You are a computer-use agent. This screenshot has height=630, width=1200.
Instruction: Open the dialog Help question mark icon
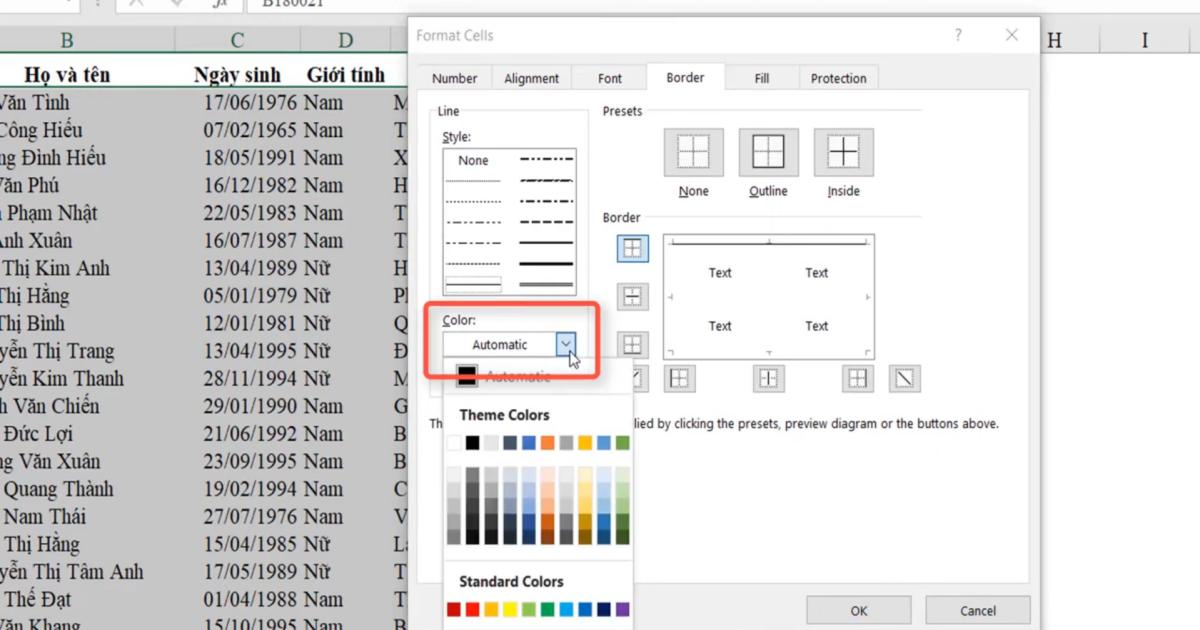click(x=958, y=34)
